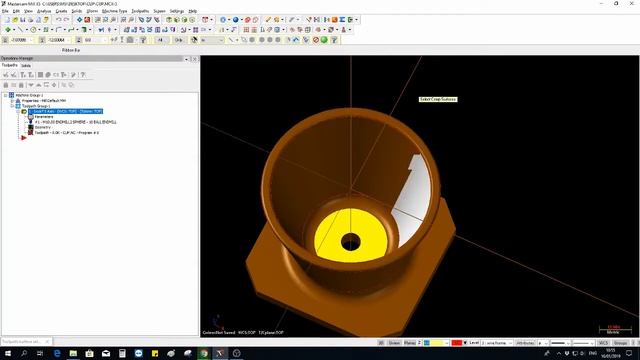The height and width of the screenshot is (360, 640).
Task: Click the Save file icon
Action: [22, 20]
